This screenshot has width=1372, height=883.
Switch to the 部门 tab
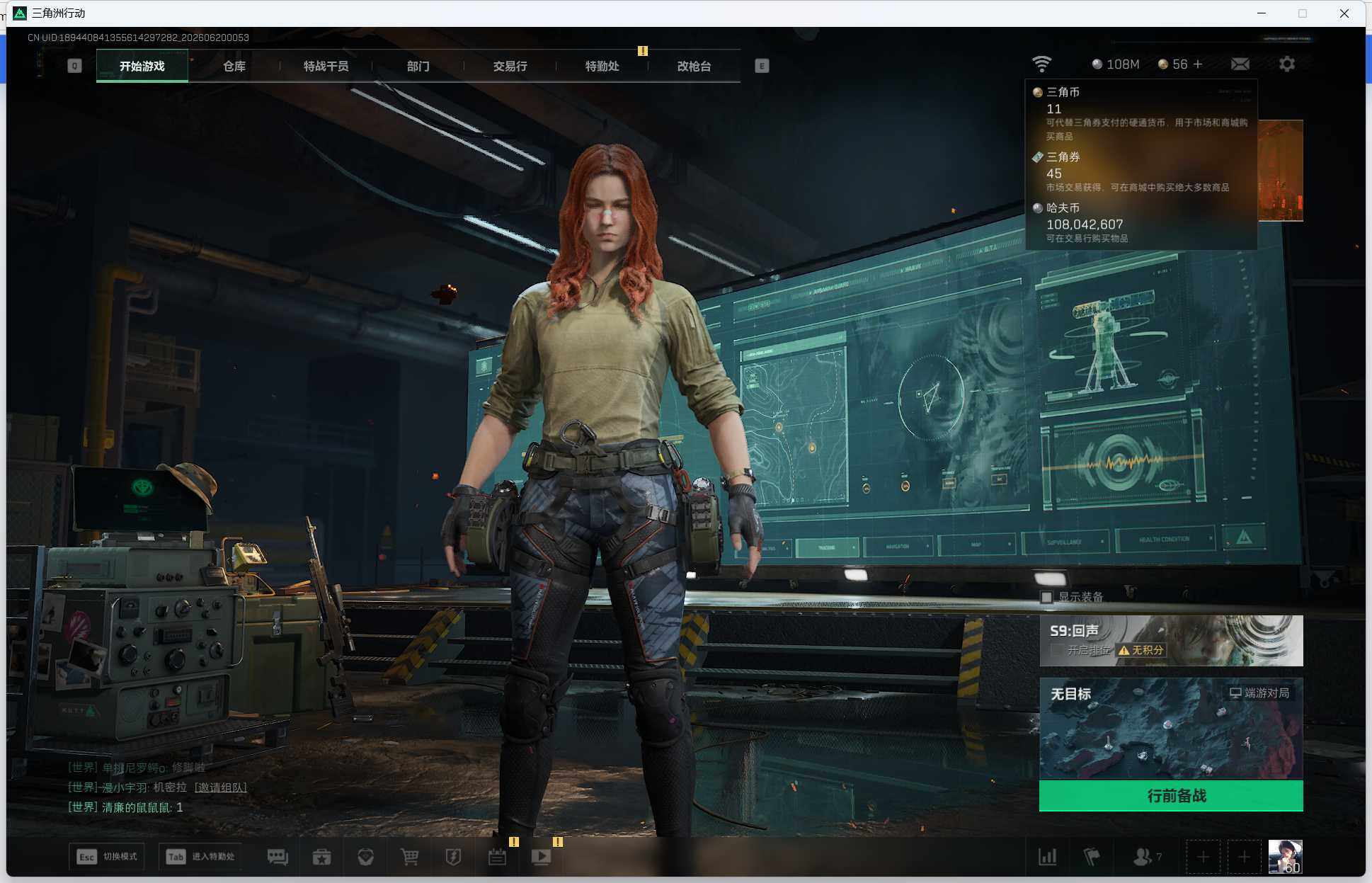pos(418,66)
